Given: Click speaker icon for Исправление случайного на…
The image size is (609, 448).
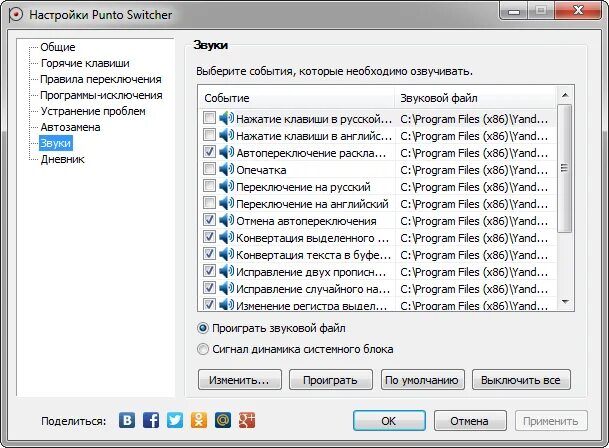Looking at the screenshot, I should (226, 289).
